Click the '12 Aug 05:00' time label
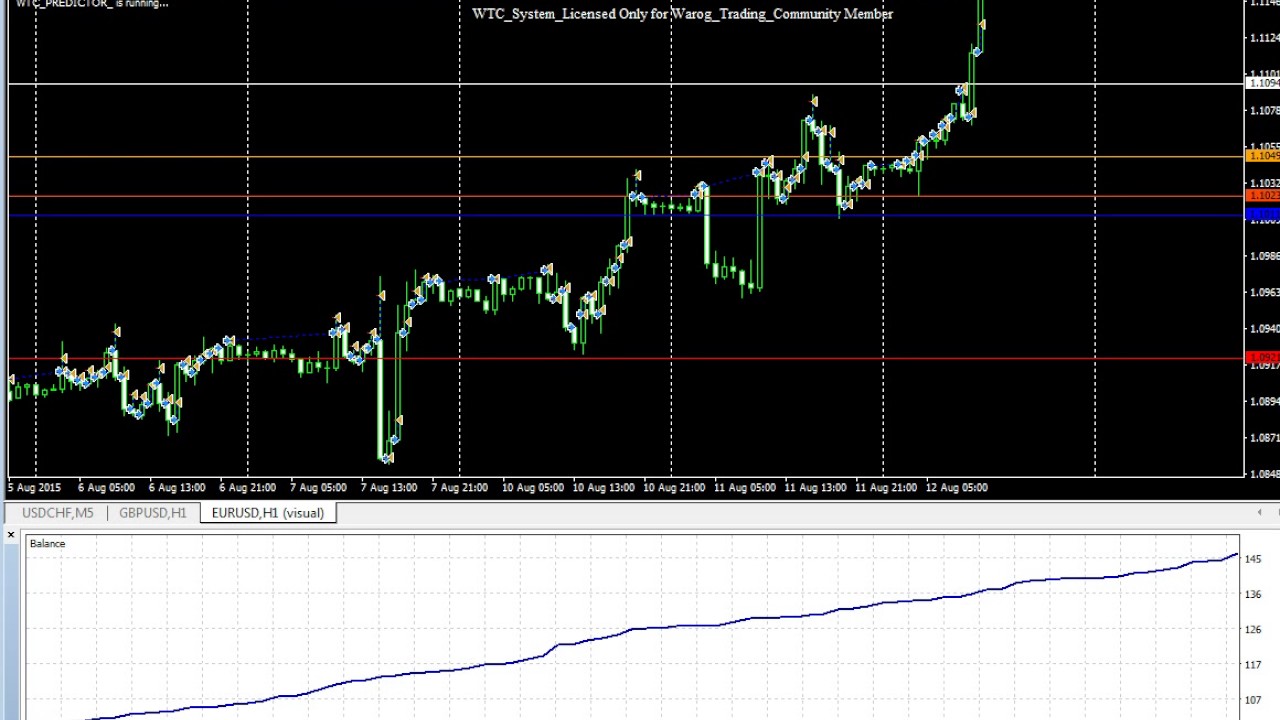Image resolution: width=1280 pixels, height=720 pixels. (956, 488)
